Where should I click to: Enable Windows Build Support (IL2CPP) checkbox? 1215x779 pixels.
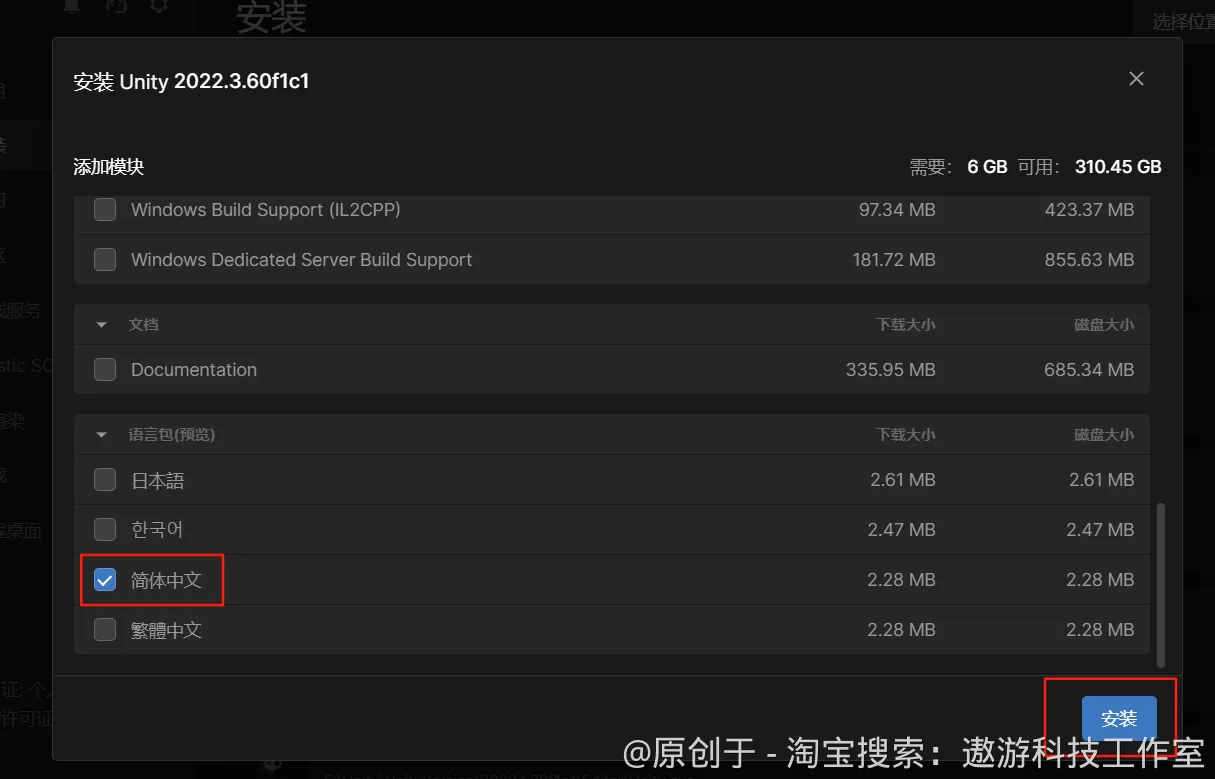pos(105,210)
